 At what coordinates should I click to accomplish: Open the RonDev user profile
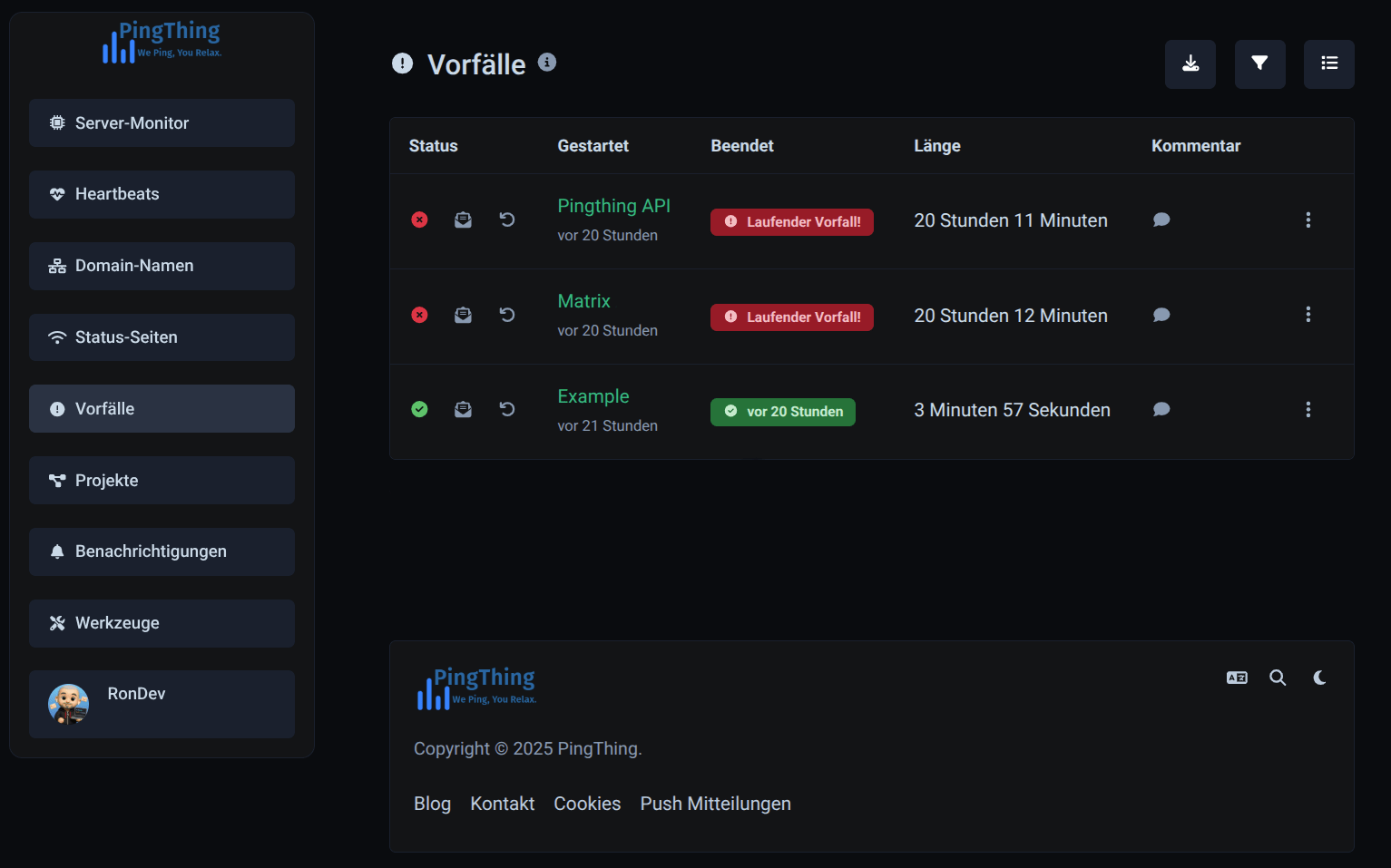pos(162,704)
